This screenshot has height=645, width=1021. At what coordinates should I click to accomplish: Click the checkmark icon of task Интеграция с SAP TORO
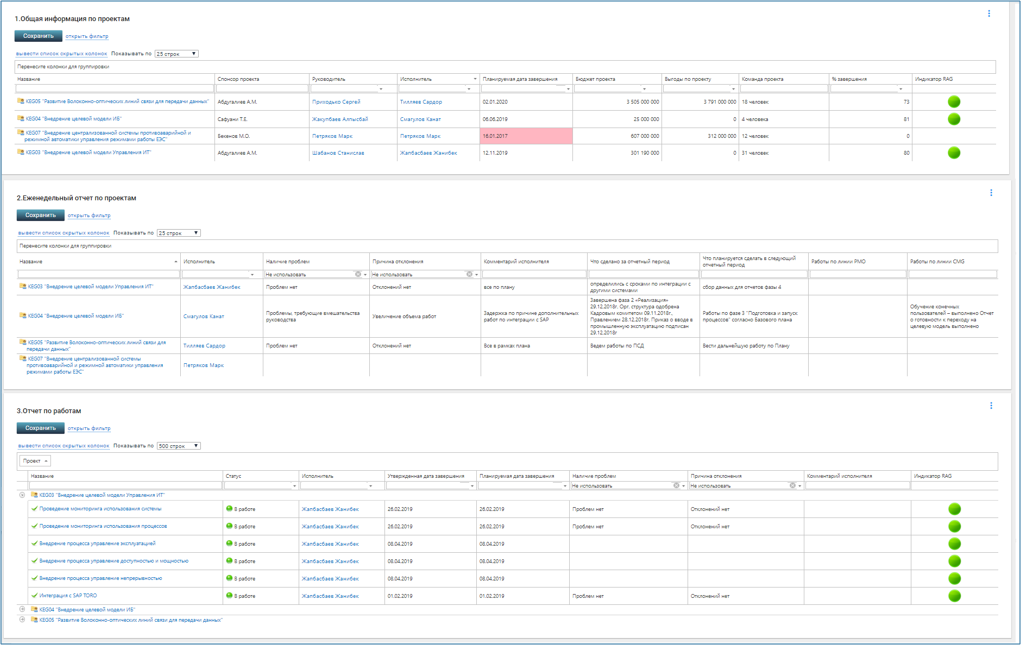35,596
